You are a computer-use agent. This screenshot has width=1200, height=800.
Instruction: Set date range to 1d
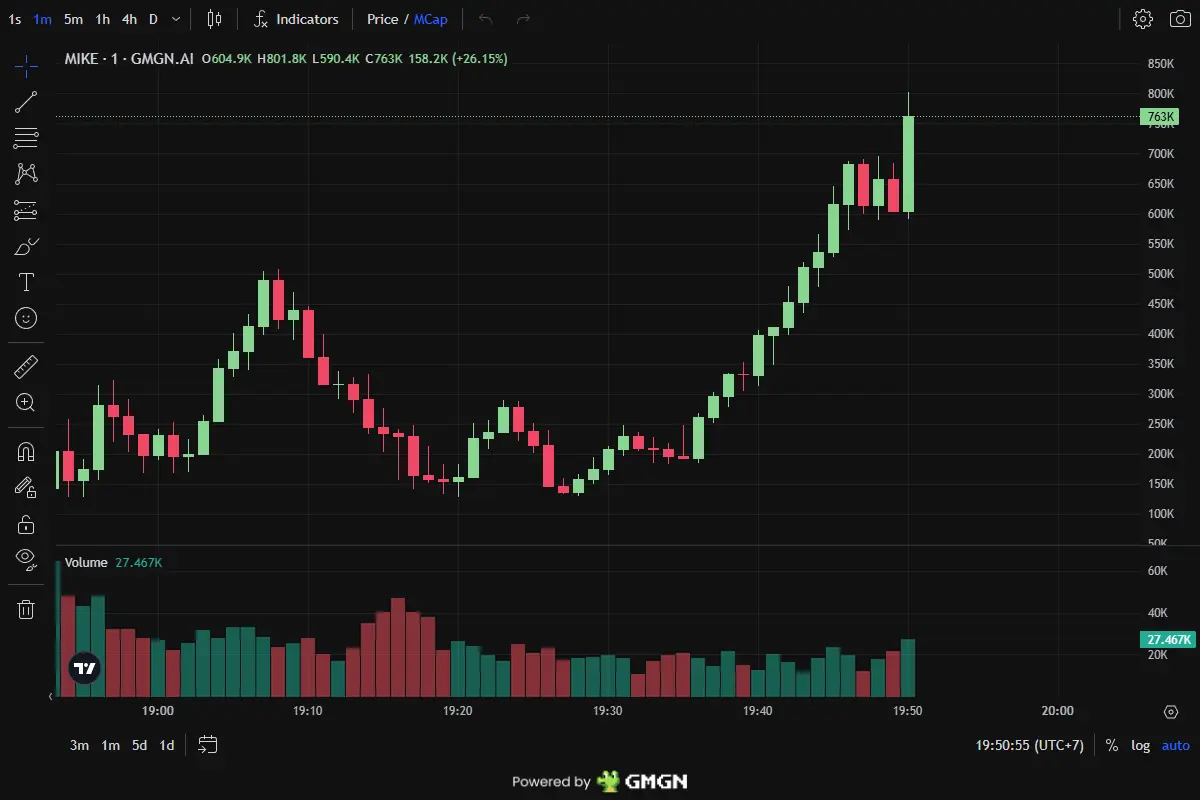pos(167,745)
